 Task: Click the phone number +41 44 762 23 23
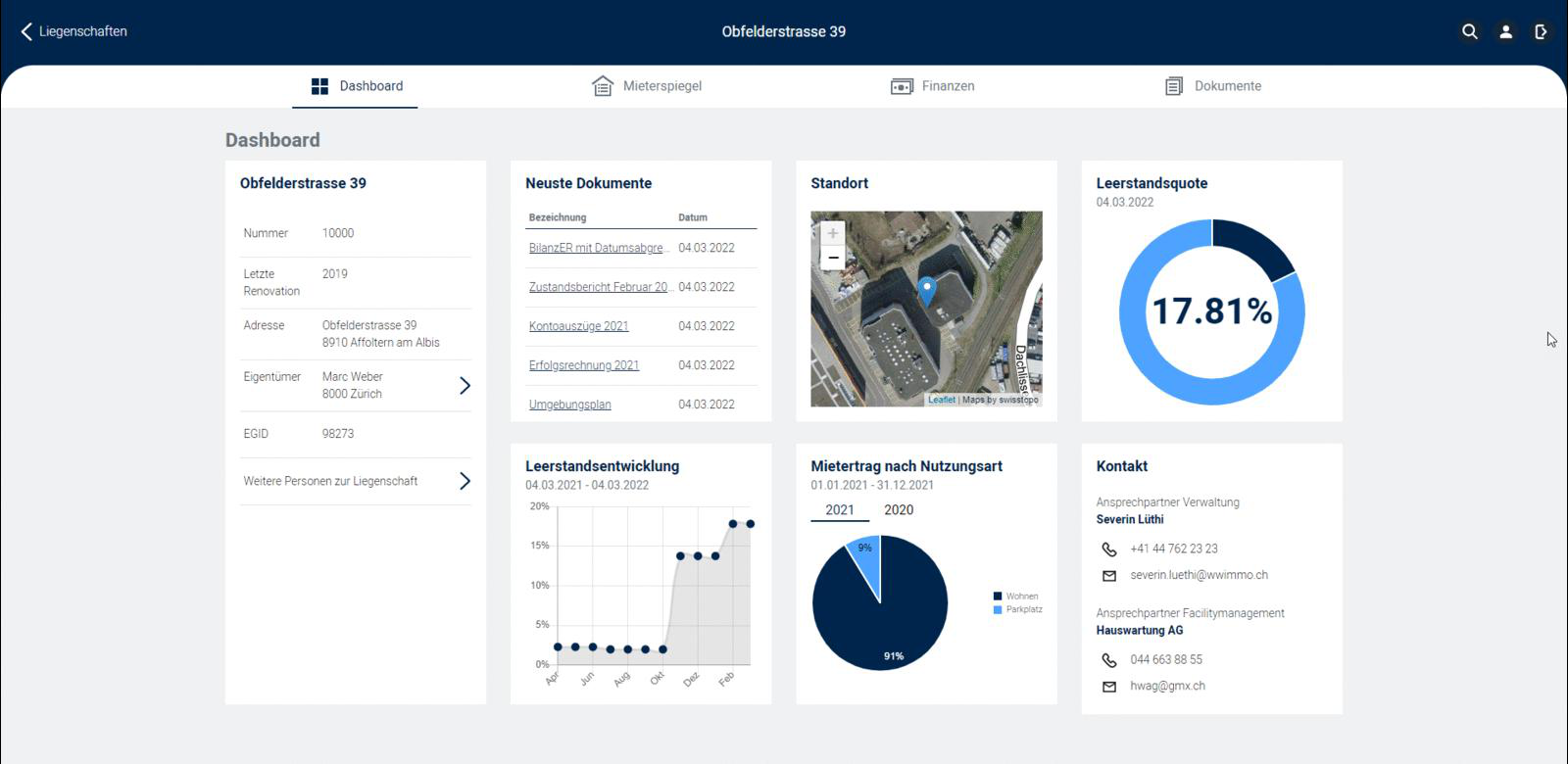point(1174,549)
